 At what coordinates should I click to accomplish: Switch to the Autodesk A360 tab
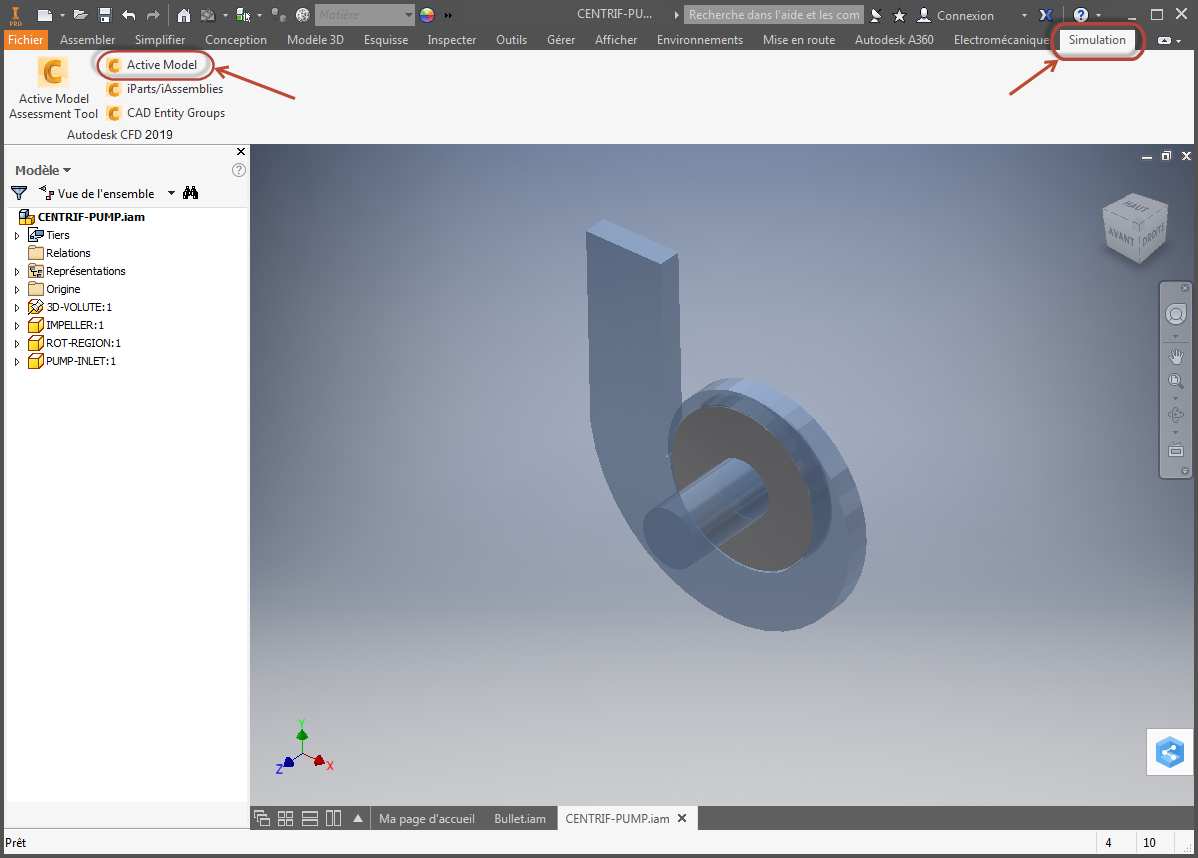pos(894,40)
